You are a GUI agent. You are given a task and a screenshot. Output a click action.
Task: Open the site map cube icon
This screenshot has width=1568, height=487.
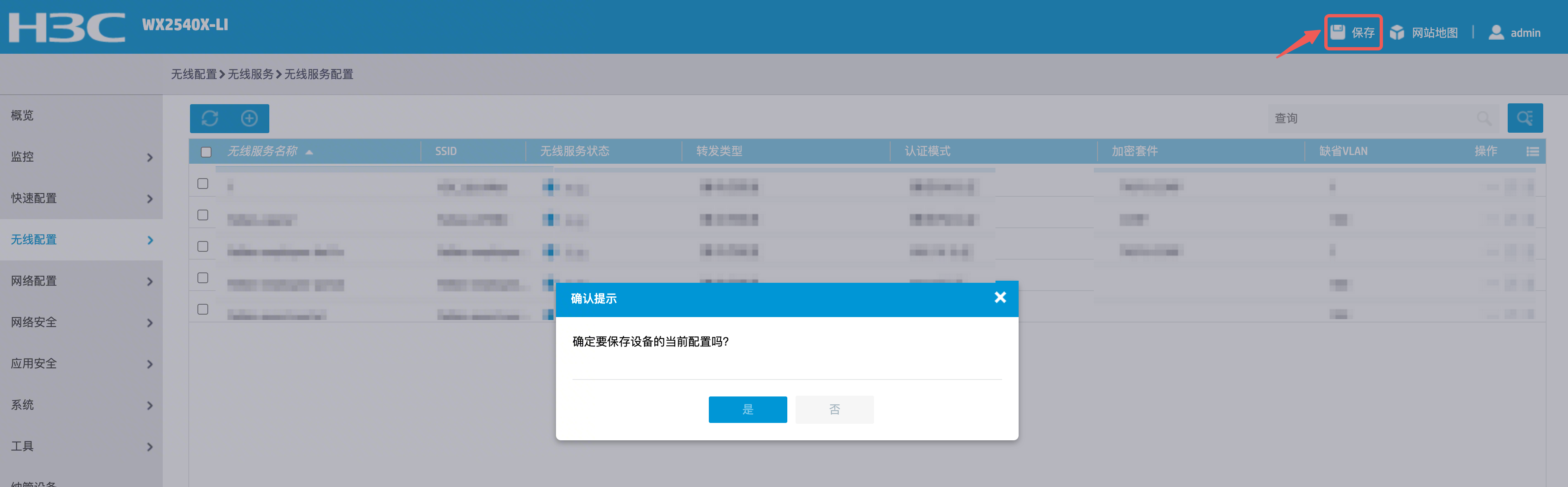click(x=1397, y=32)
